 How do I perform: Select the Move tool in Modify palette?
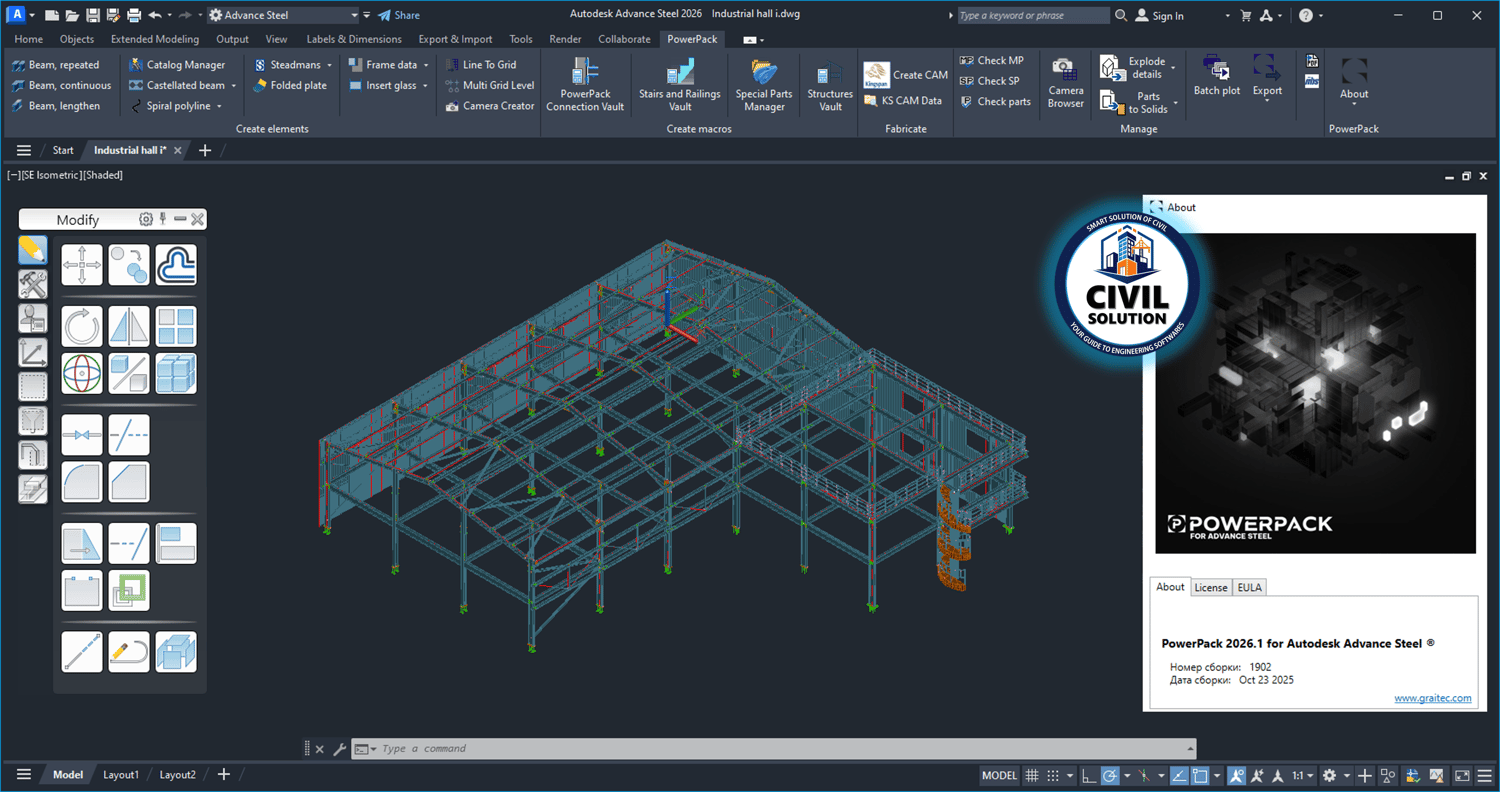pyautogui.click(x=82, y=265)
